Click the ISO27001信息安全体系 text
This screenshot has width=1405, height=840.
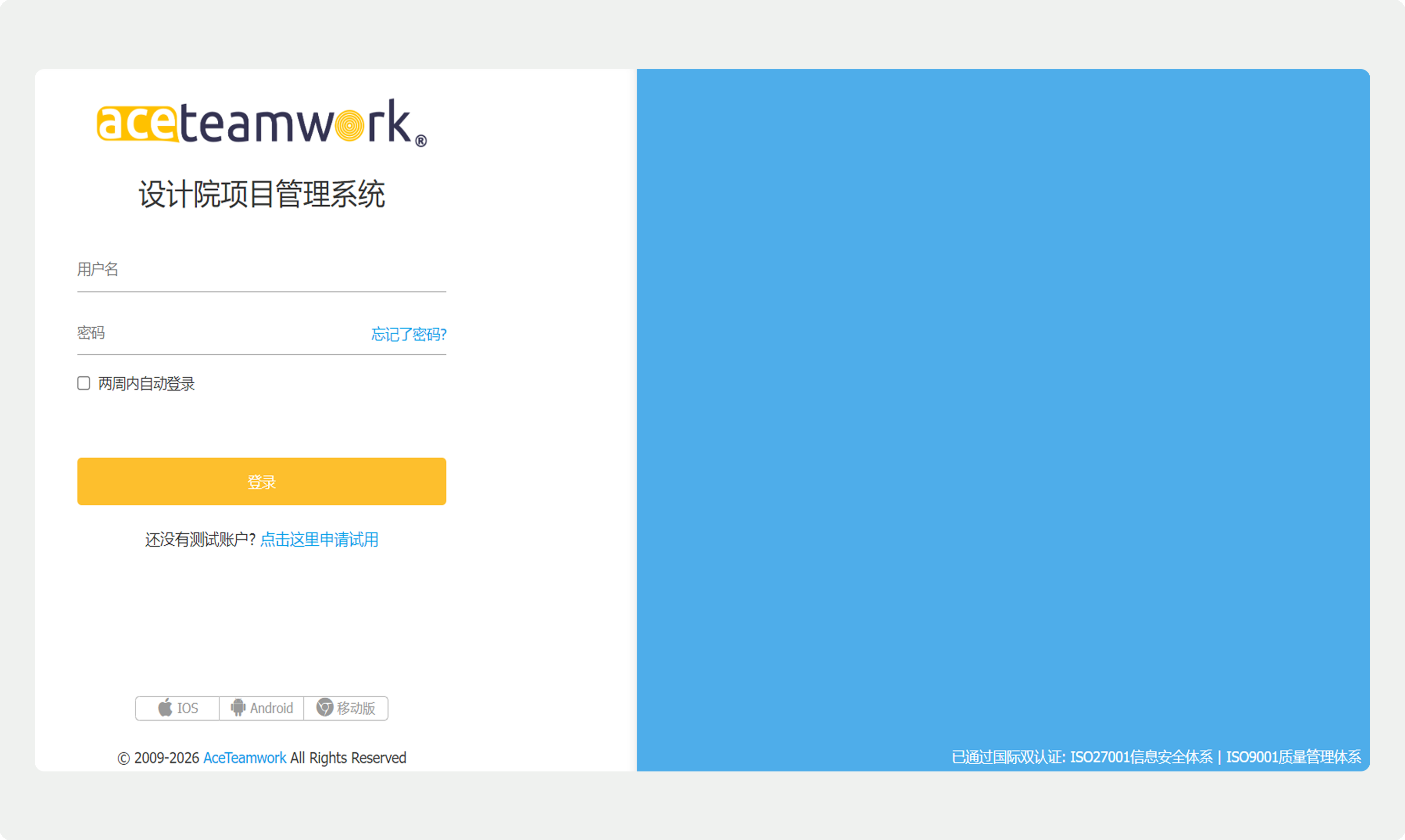pyautogui.click(x=1141, y=757)
